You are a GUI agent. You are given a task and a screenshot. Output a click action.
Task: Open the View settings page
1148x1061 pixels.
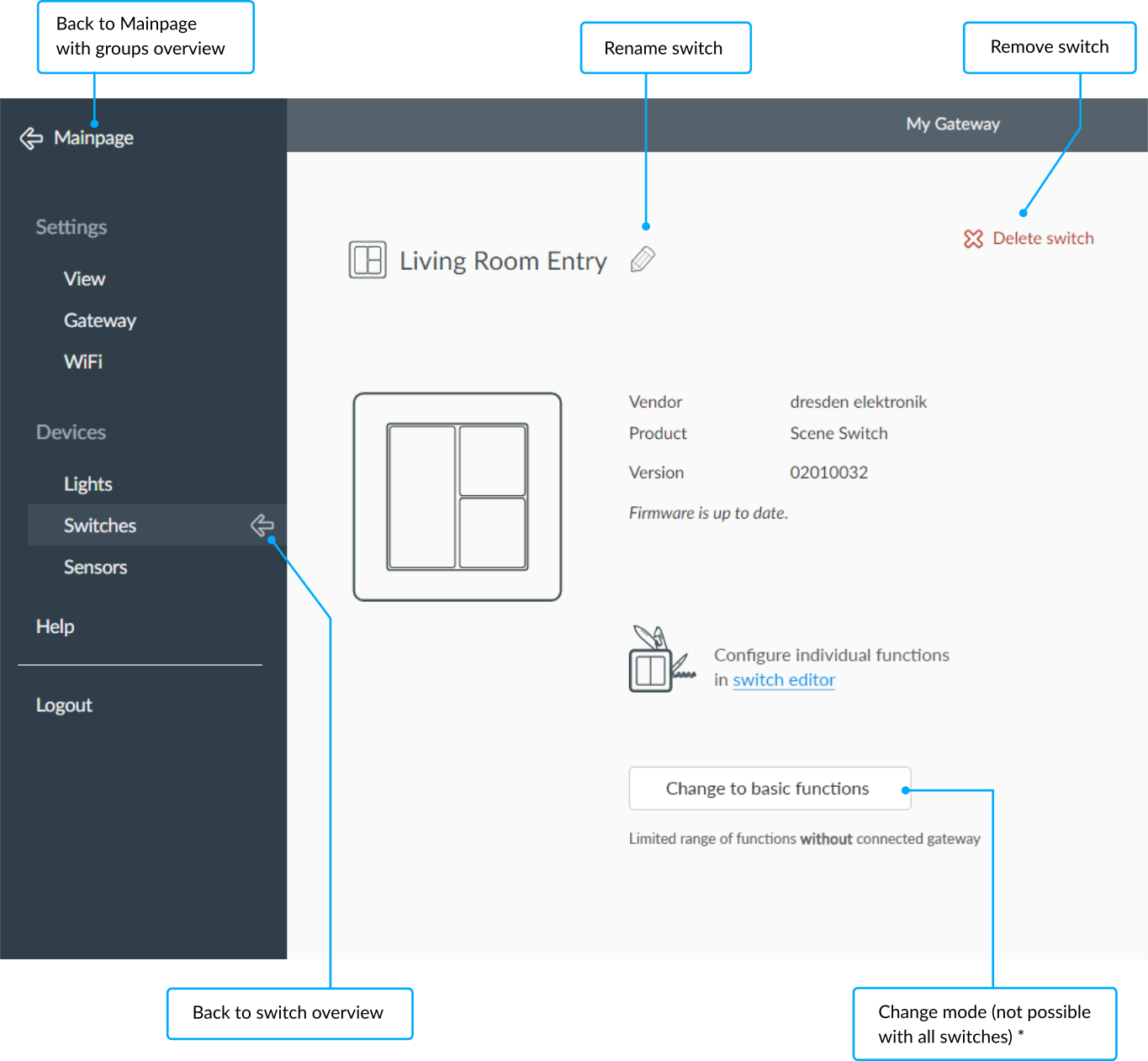pyautogui.click(x=84, y=279)
